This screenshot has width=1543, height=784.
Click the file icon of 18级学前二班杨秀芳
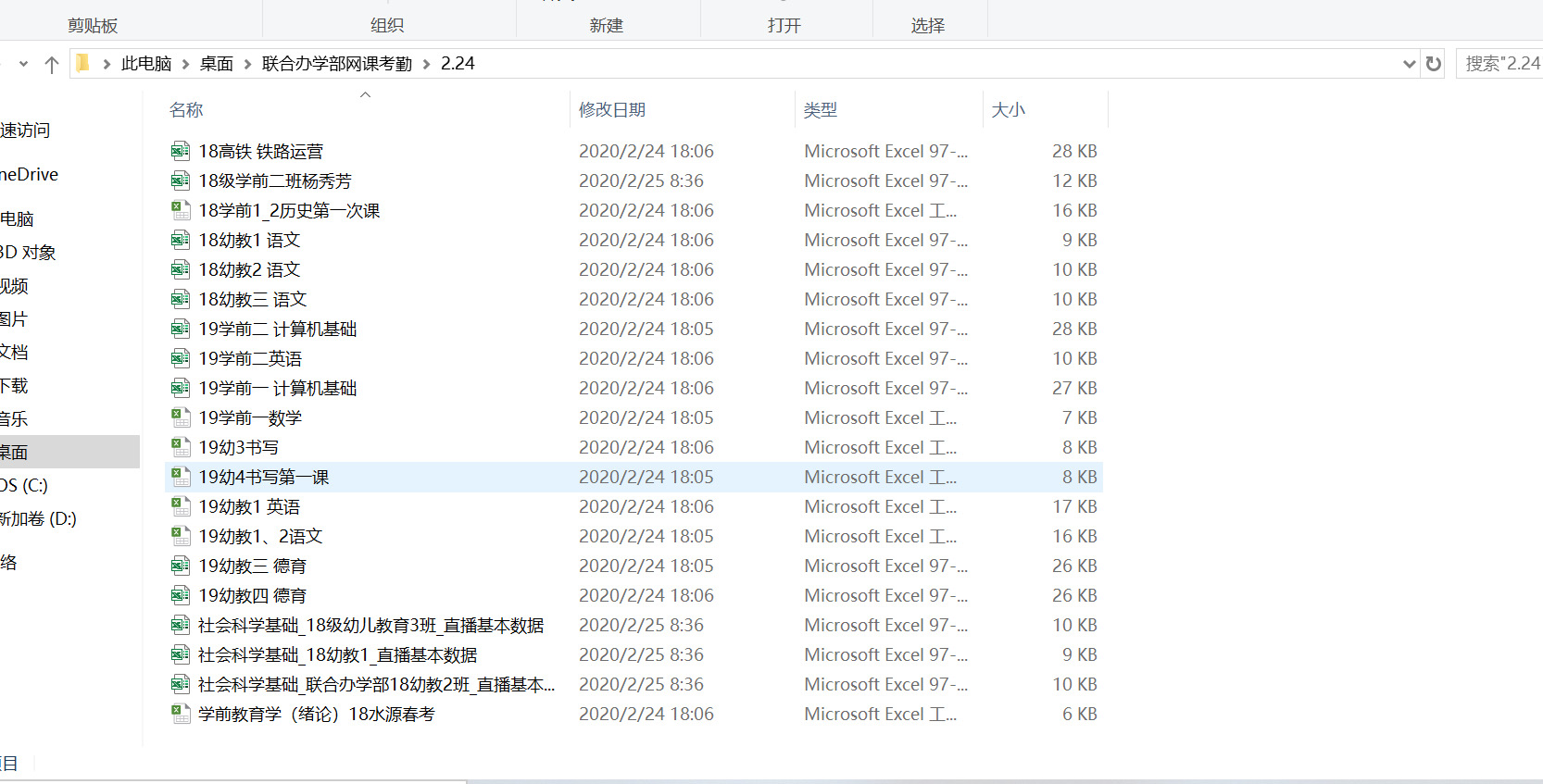coord(181,180)
